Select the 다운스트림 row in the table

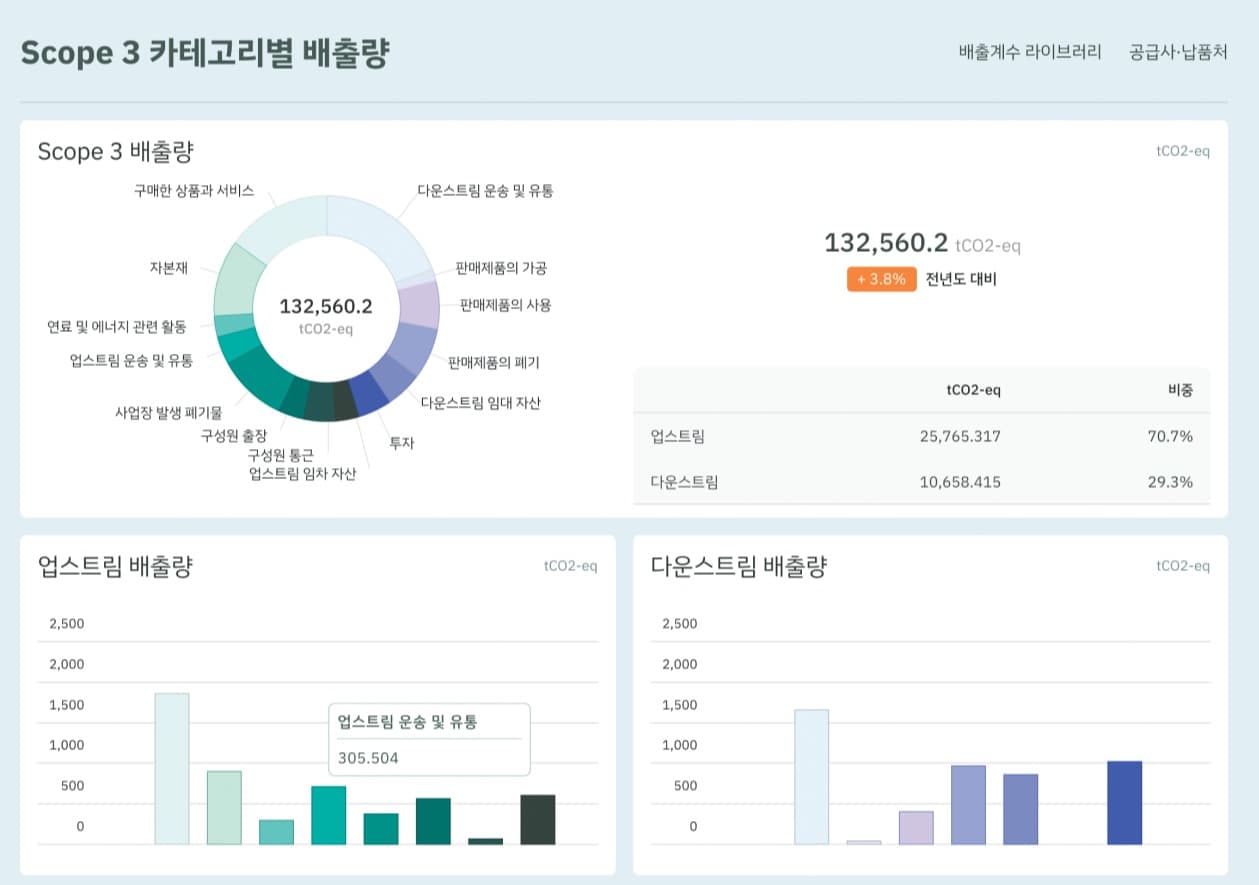(920, 482)
